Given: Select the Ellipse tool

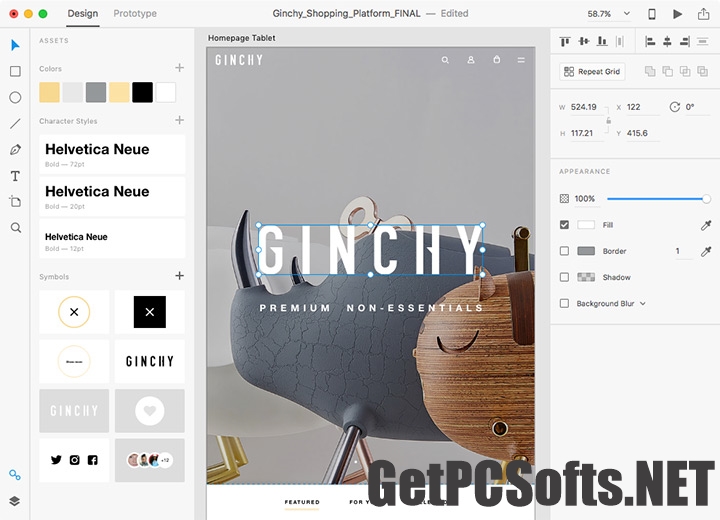Looking at the screenshot, I should coord(15,97).
